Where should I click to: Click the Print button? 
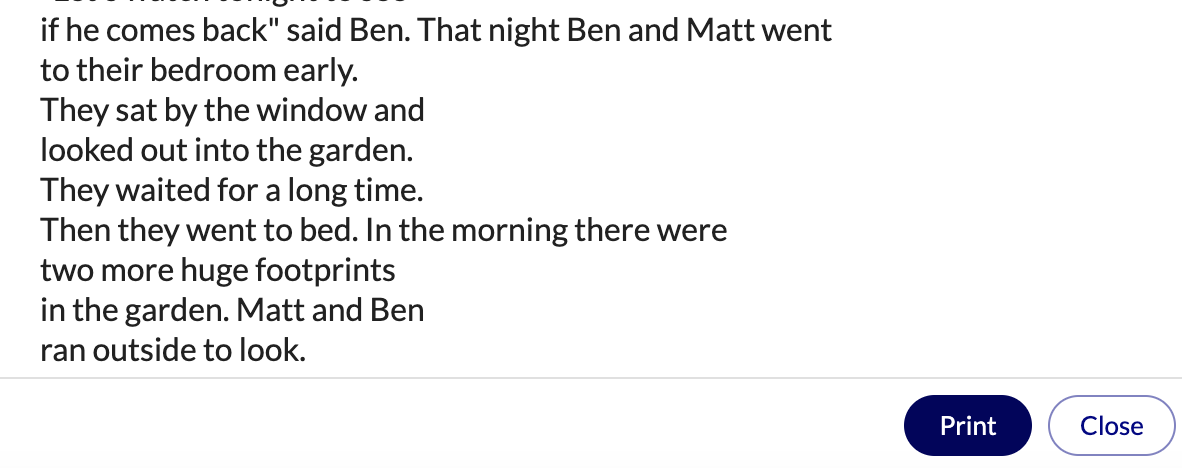(967, 426)
